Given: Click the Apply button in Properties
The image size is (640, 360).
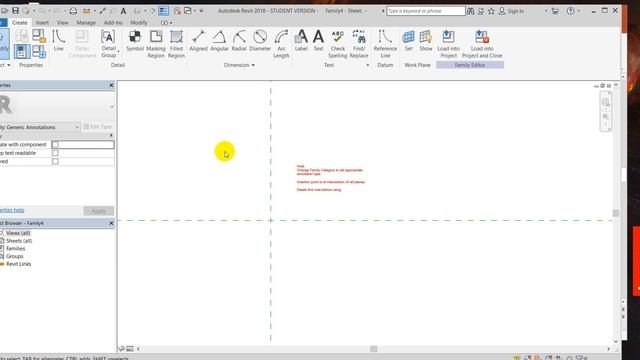Looking at the screenshot, I should pyautogui.click(x=98, y=211).
